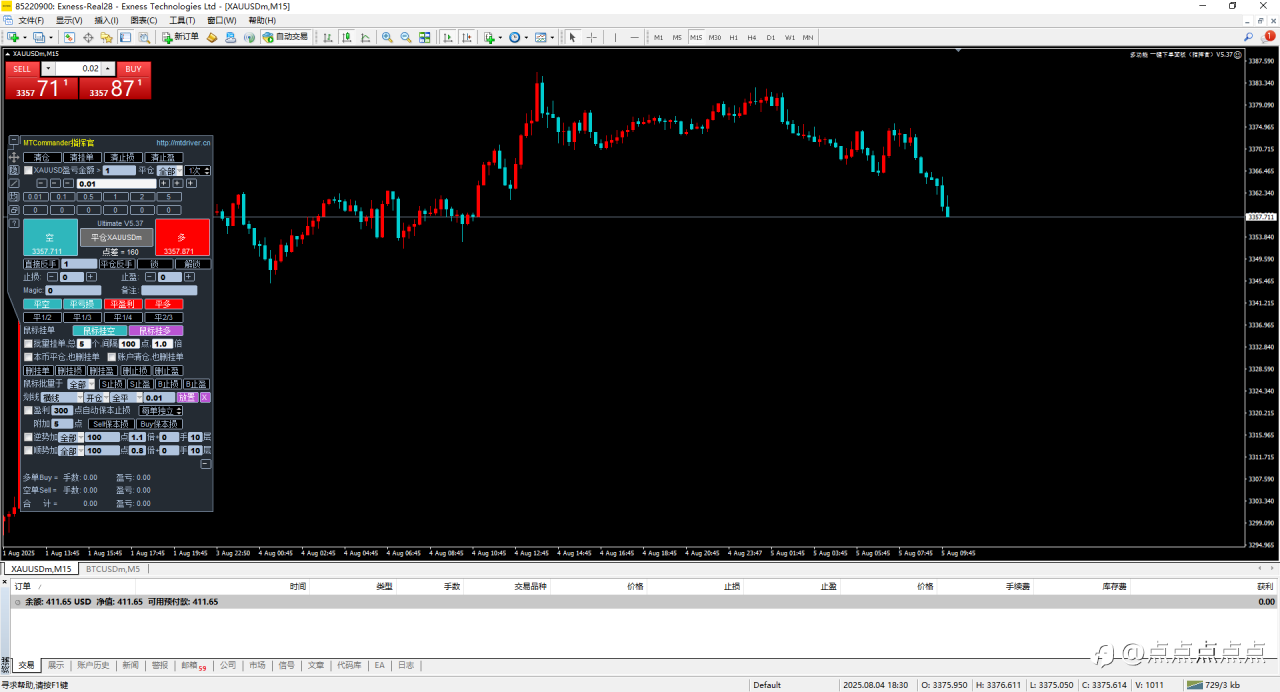Viewport: 1280px width, 692px height.
Task: Open 账户历史 terminal tab
Action: [x=93, y=665]
